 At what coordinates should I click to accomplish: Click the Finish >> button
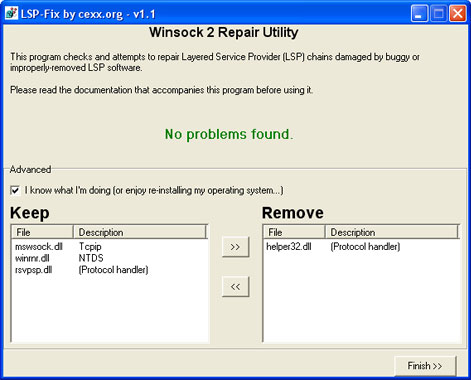tap(425, 366)
